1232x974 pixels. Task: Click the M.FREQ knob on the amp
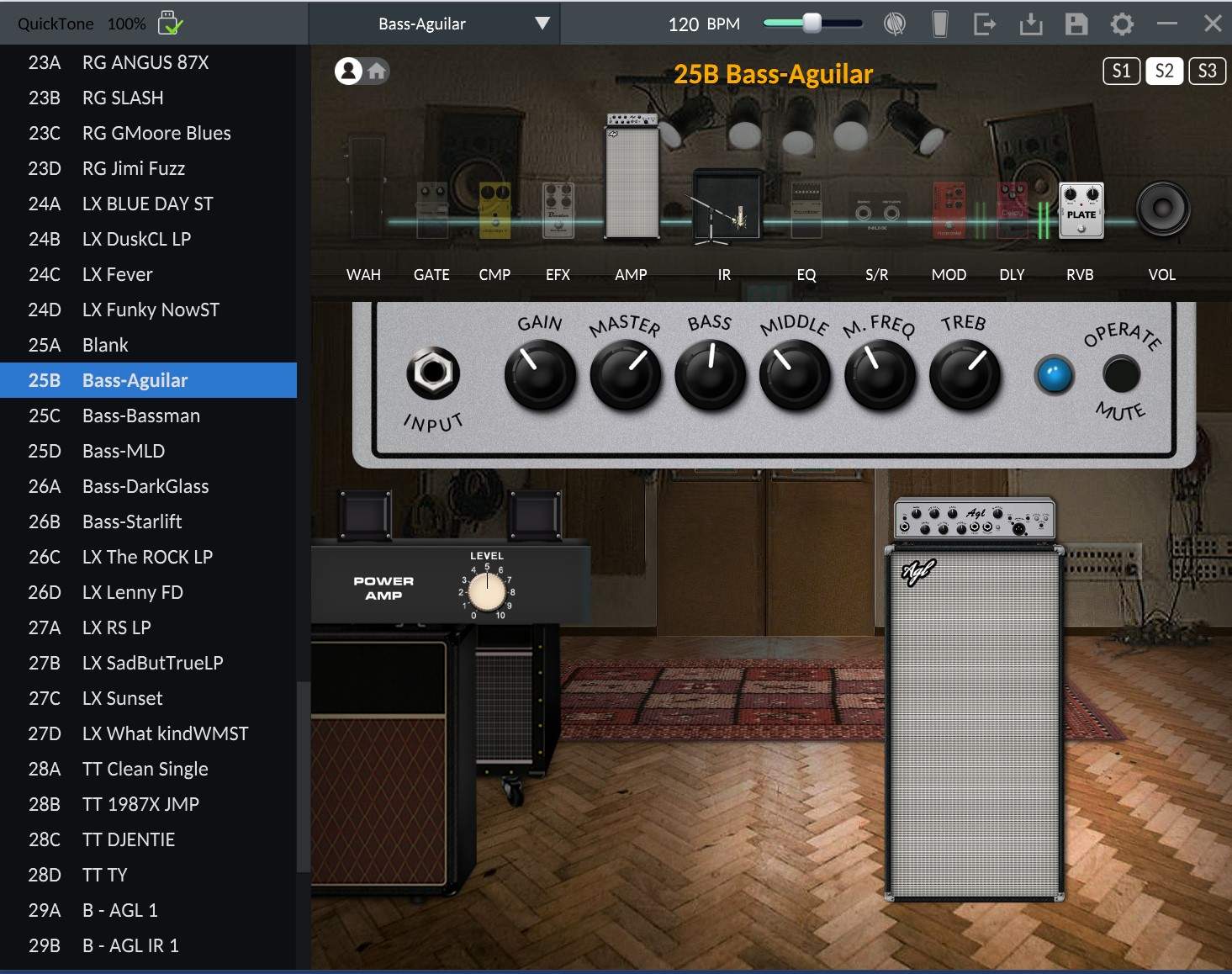pos(880,374)
